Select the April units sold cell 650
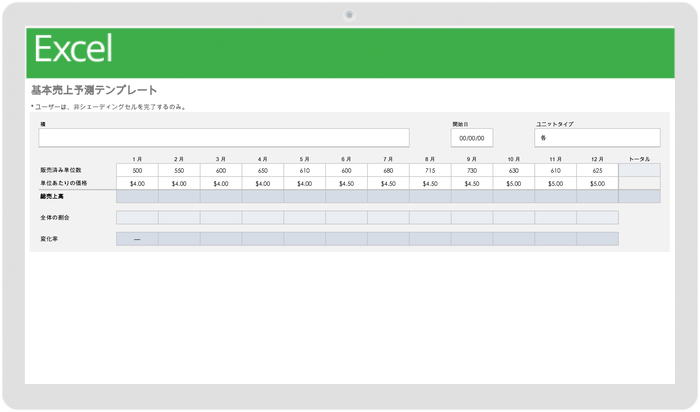Viewport: 700px width, 412px height. (x=262, y=170)
